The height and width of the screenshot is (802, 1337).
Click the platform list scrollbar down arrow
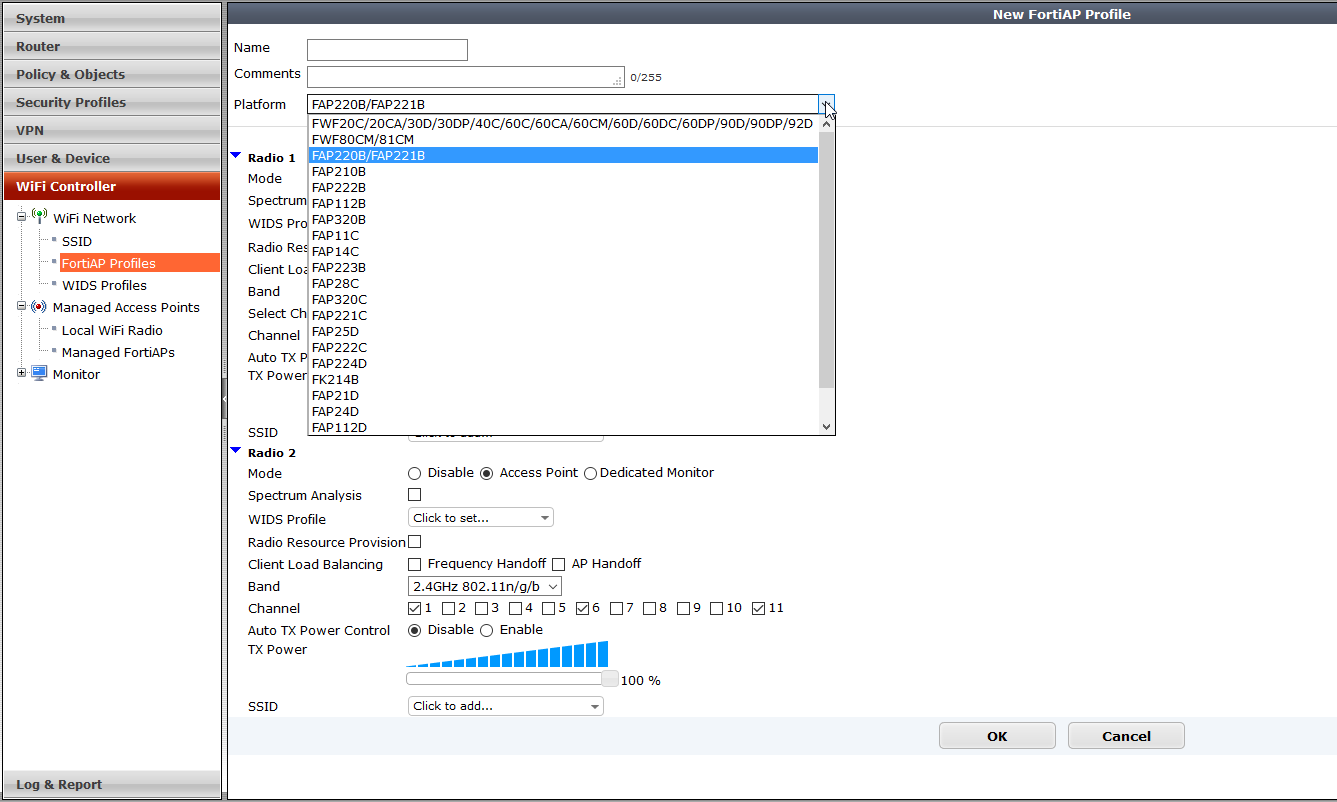tap(826, 427)
